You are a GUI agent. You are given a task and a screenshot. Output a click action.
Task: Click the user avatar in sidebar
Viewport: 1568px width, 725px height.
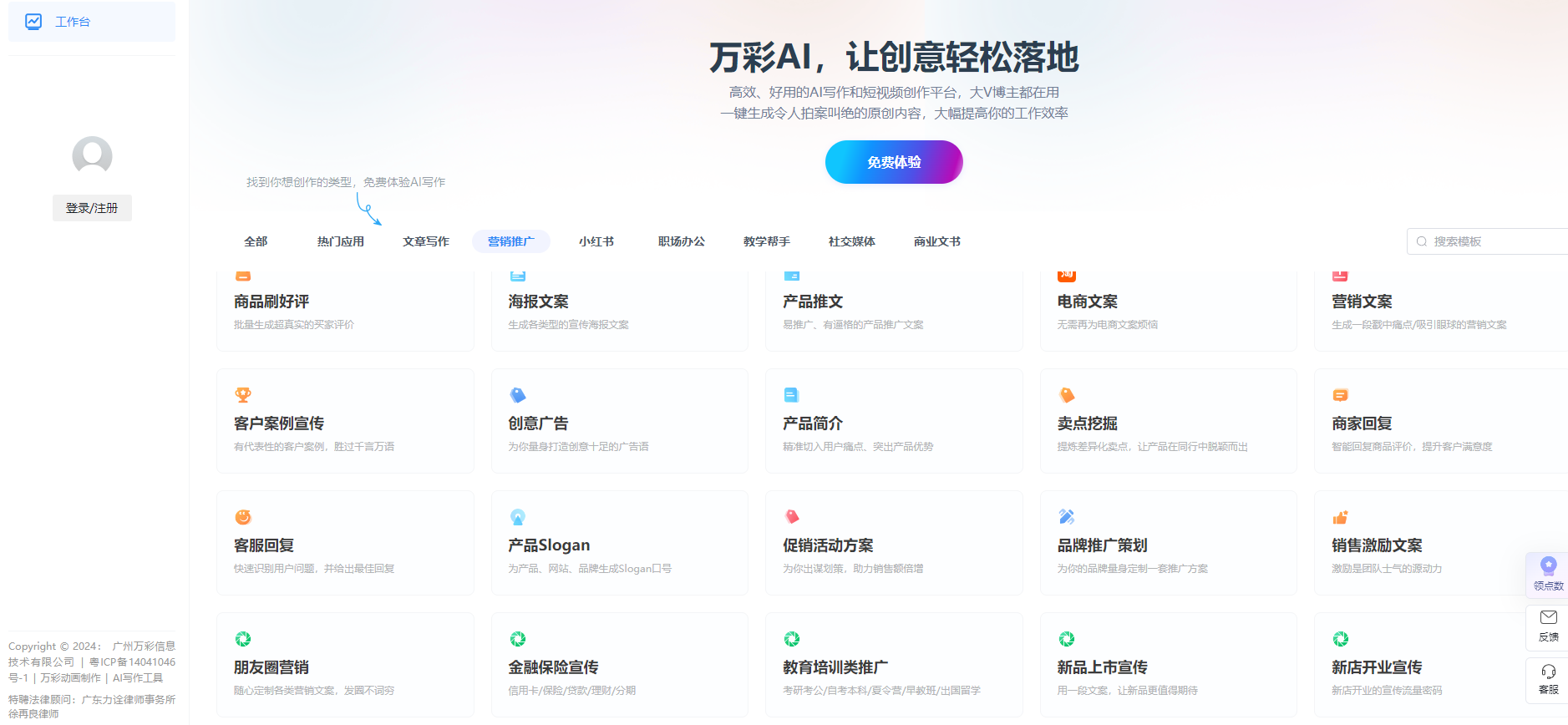(92, 156)
